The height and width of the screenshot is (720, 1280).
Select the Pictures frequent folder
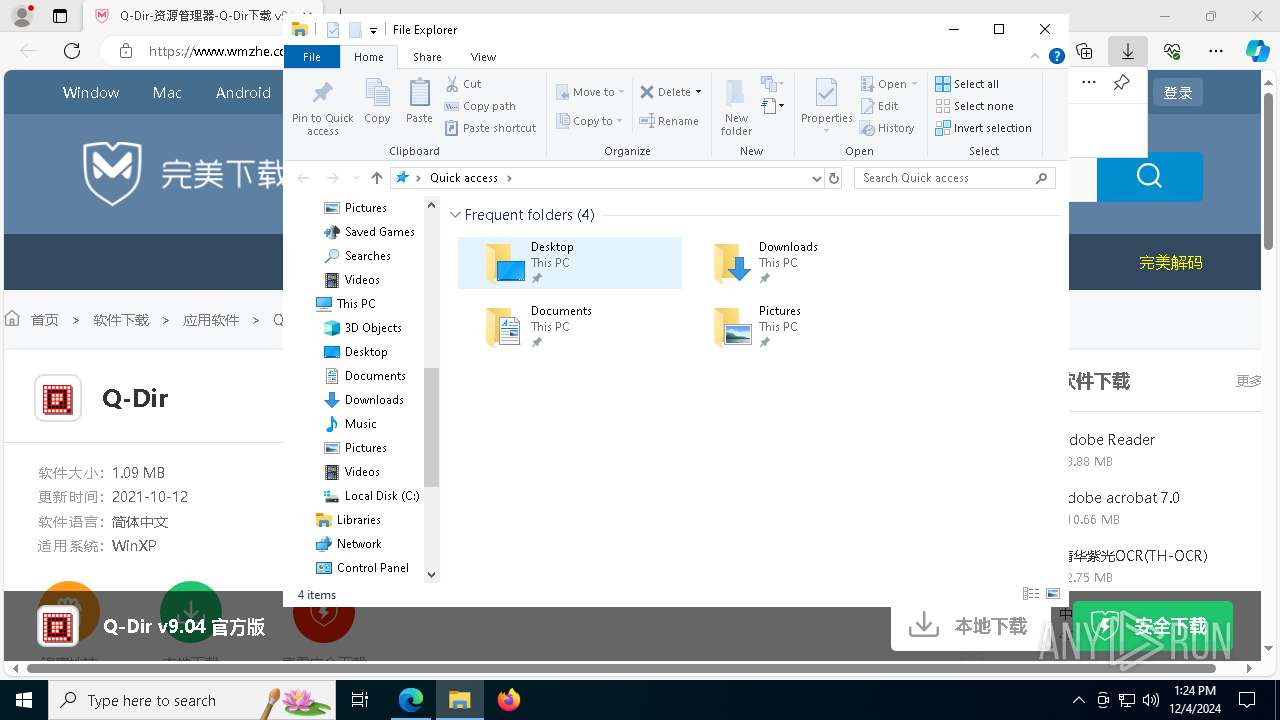point(798,327)
